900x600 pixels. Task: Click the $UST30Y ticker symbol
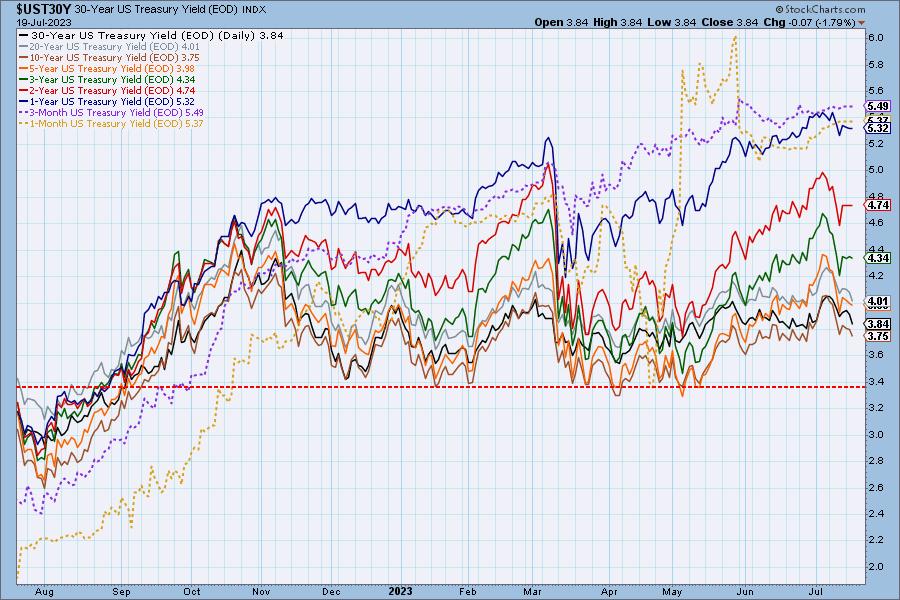[44, 9]
